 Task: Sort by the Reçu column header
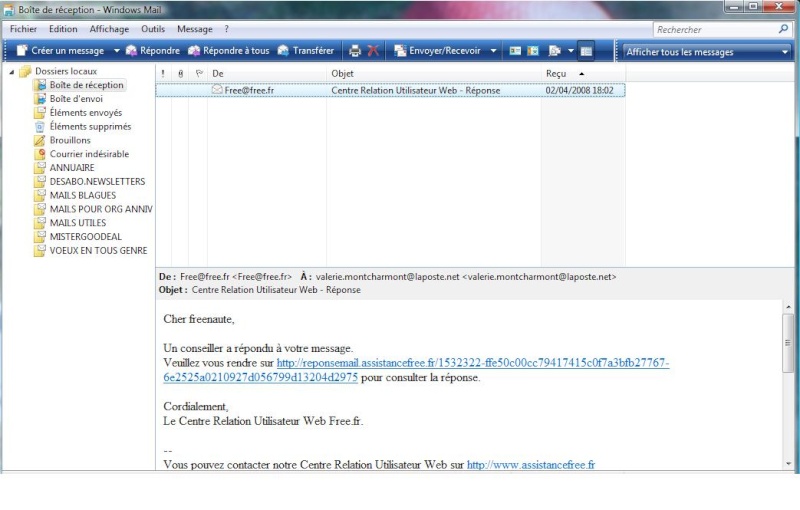(583, 73)
